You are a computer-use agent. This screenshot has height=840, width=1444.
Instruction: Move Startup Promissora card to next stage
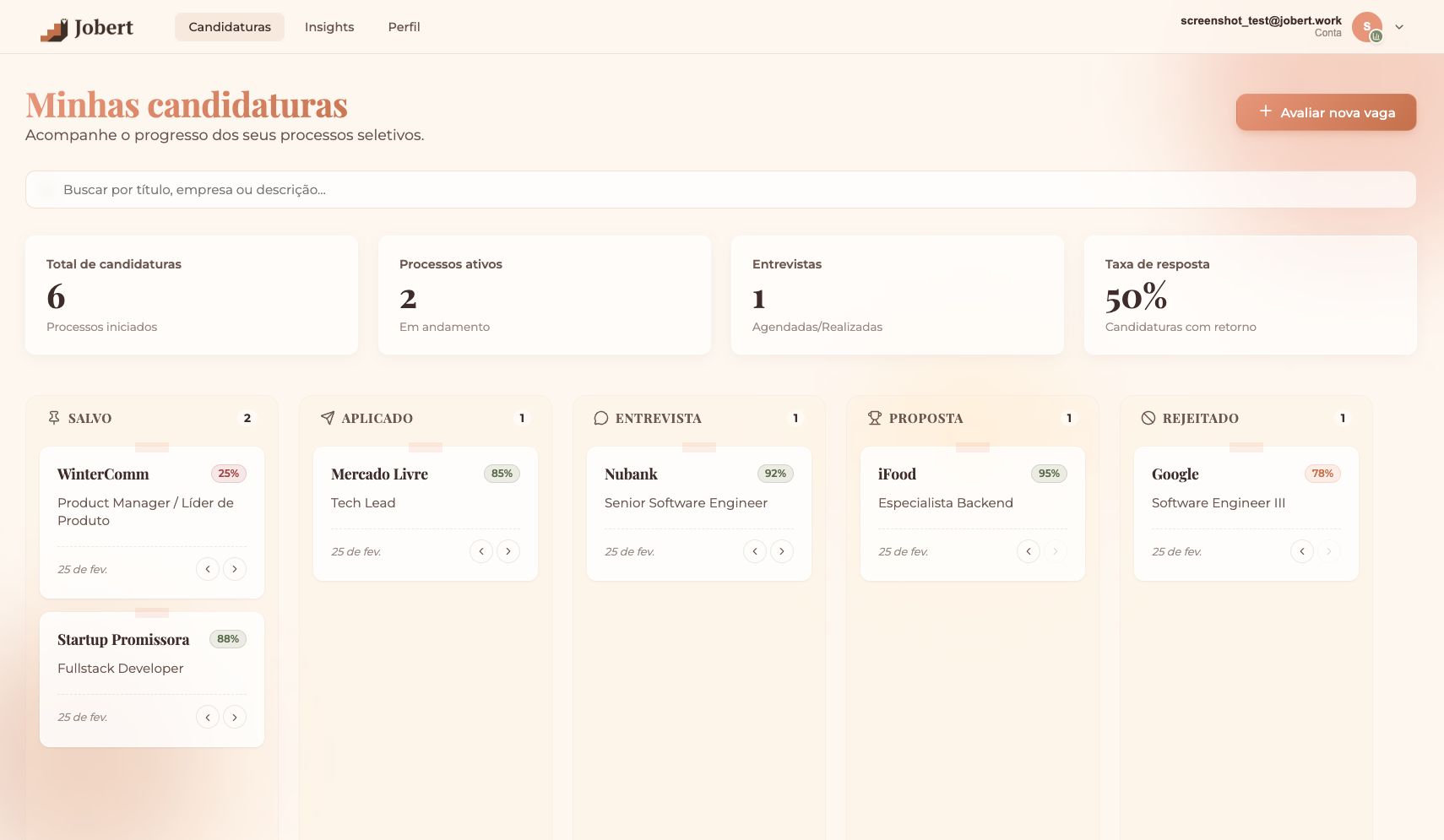(235, 717)
